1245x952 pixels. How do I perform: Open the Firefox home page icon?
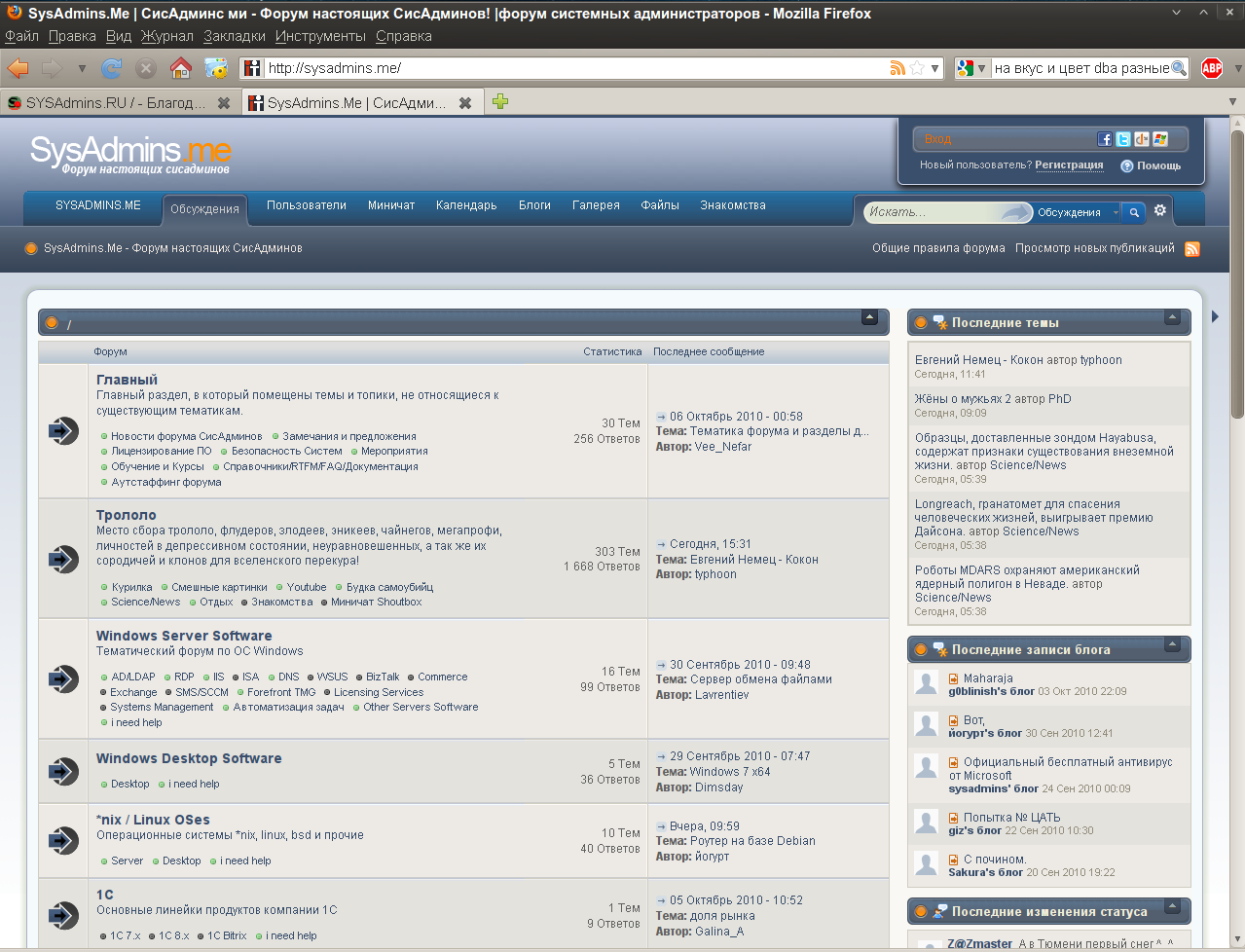(181, 68)
